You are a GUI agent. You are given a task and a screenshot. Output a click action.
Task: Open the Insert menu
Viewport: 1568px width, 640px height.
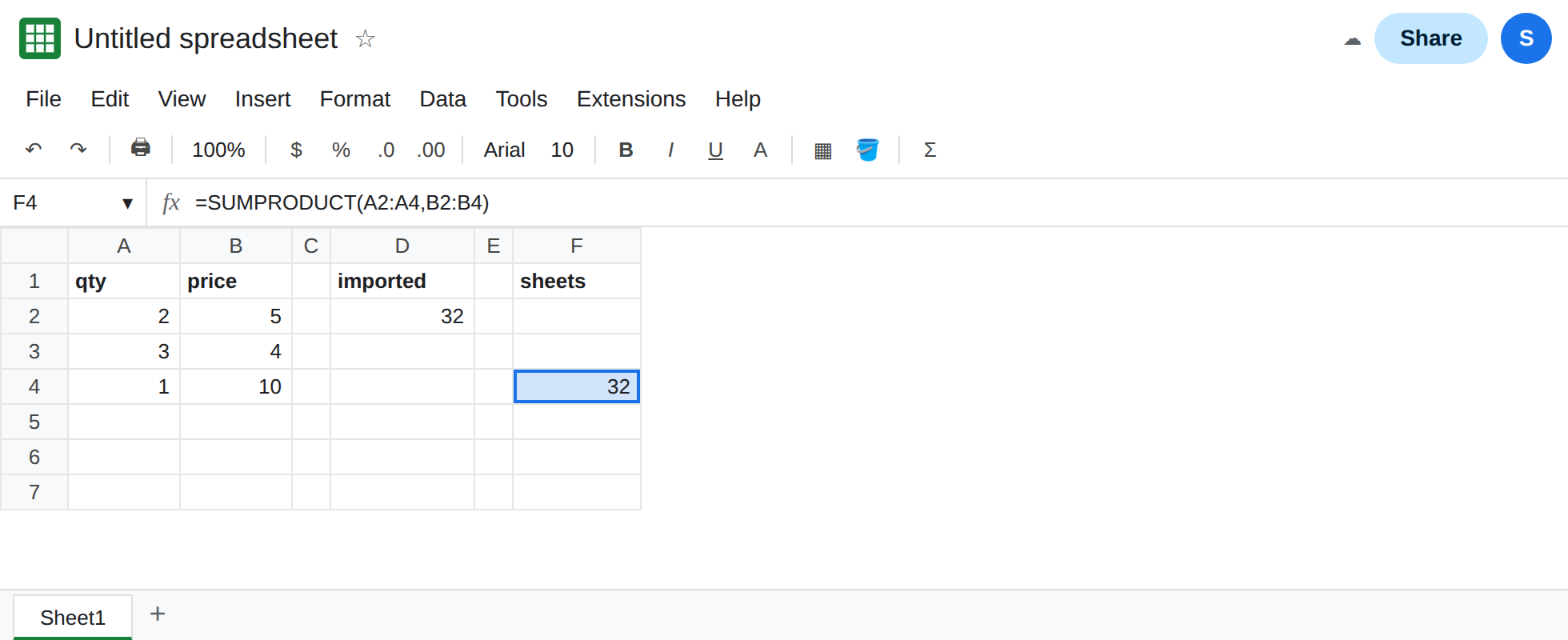coord(262,98)
